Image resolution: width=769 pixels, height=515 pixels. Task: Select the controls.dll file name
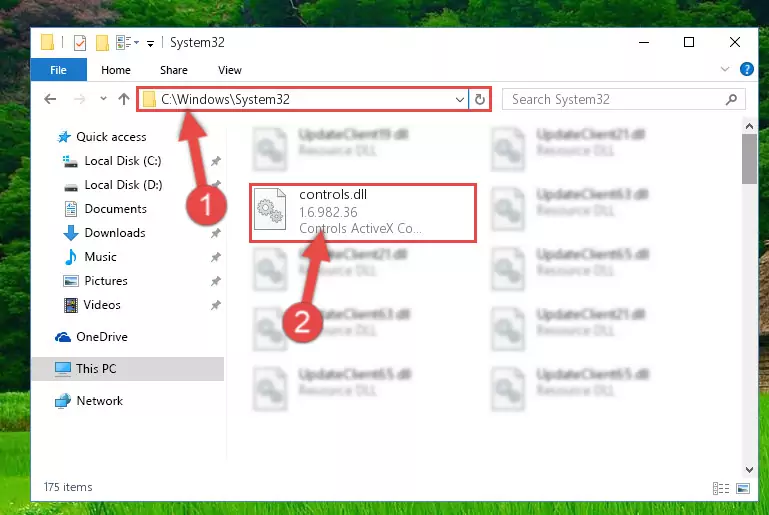(333, 195)
